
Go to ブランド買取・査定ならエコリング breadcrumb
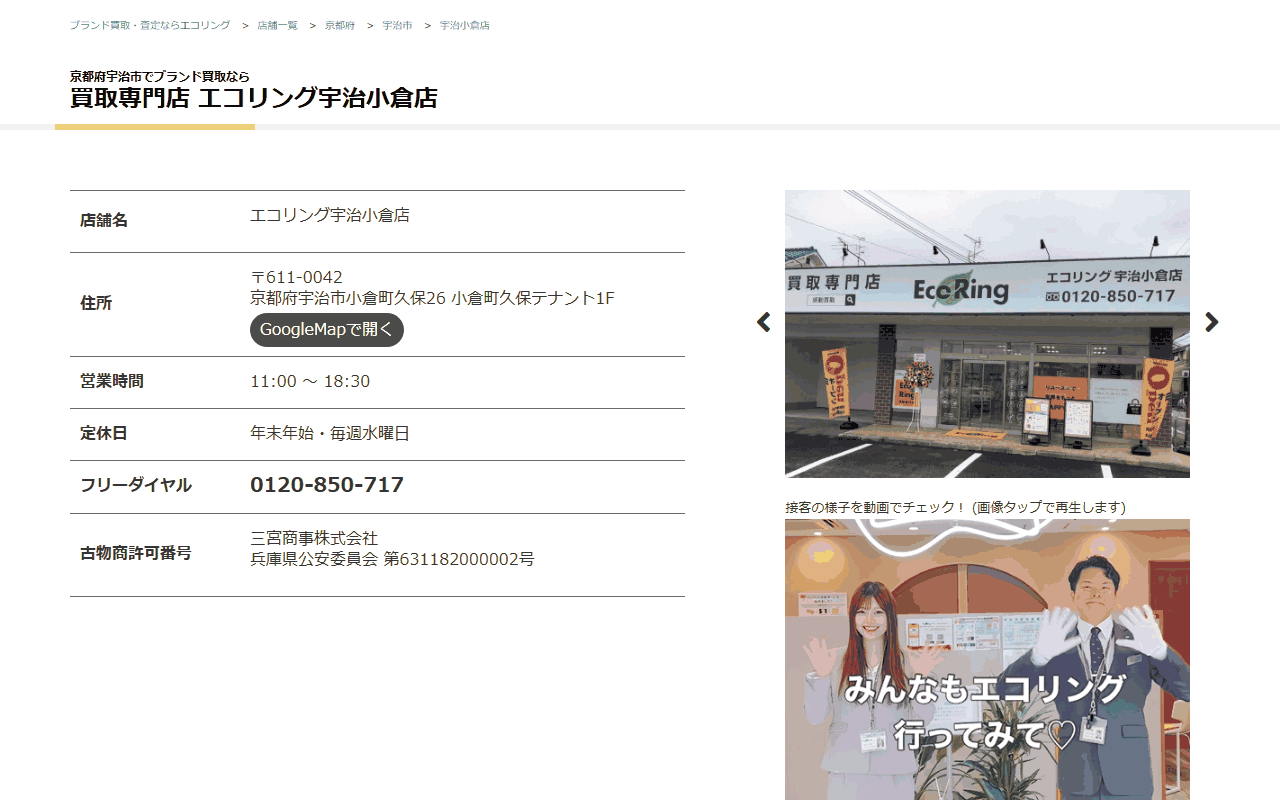coord(150,25)
